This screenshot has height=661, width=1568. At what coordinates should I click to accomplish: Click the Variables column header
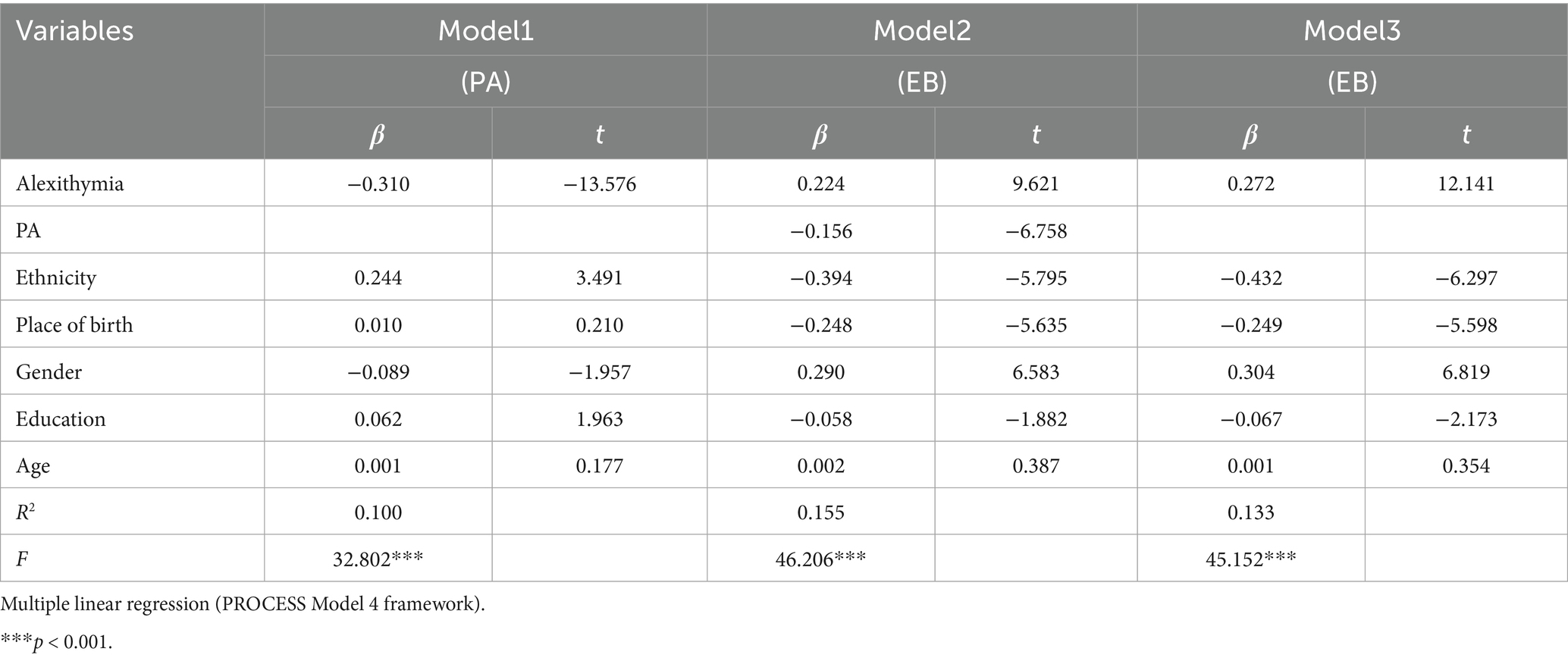[74, 31]
